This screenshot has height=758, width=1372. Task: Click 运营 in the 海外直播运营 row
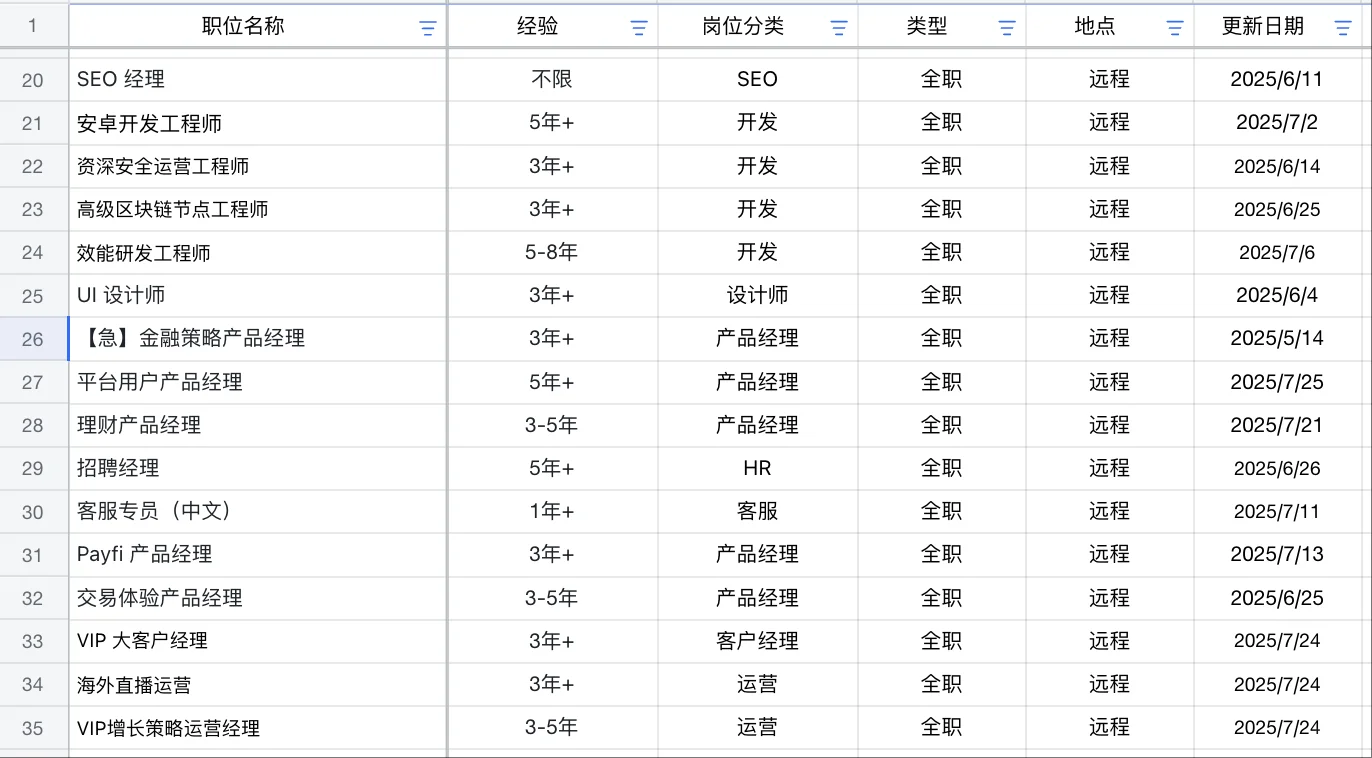[x=758, y=685]
